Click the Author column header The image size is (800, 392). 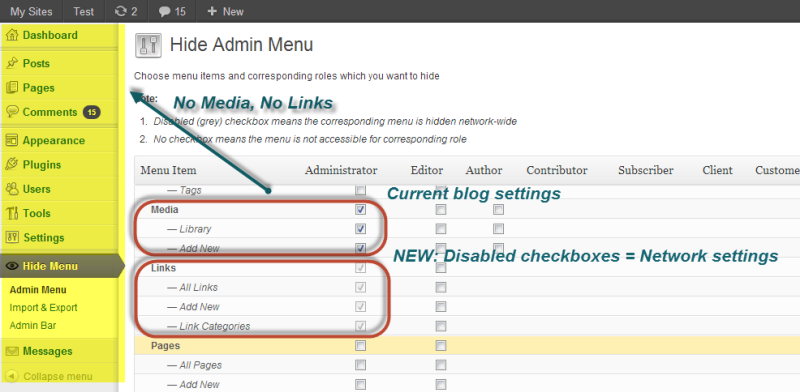[484, 170]
